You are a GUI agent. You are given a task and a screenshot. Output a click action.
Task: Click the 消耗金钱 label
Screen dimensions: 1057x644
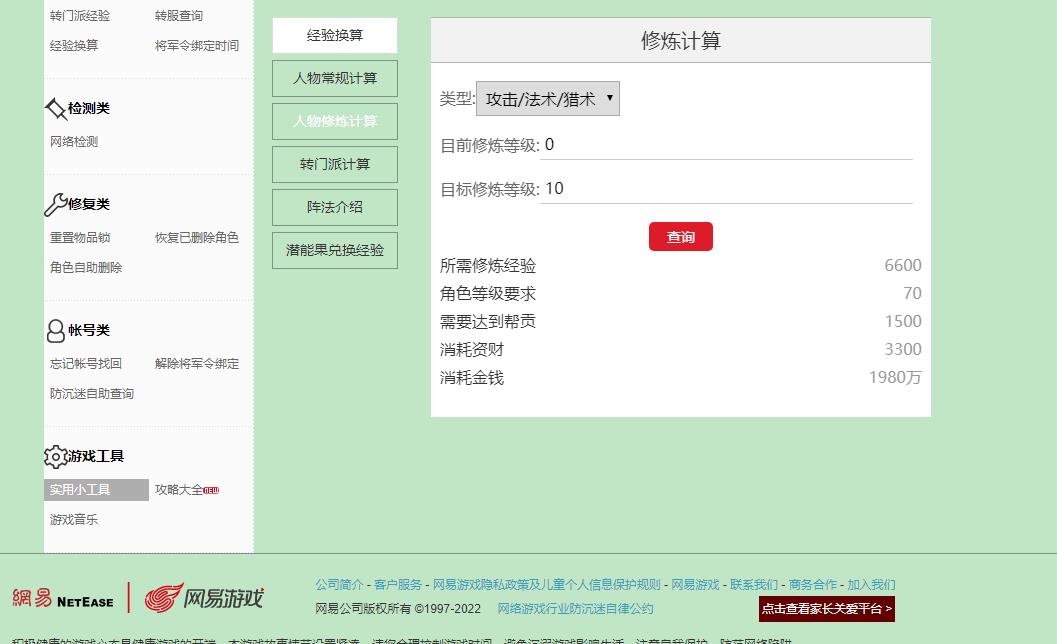click(472, 378)
